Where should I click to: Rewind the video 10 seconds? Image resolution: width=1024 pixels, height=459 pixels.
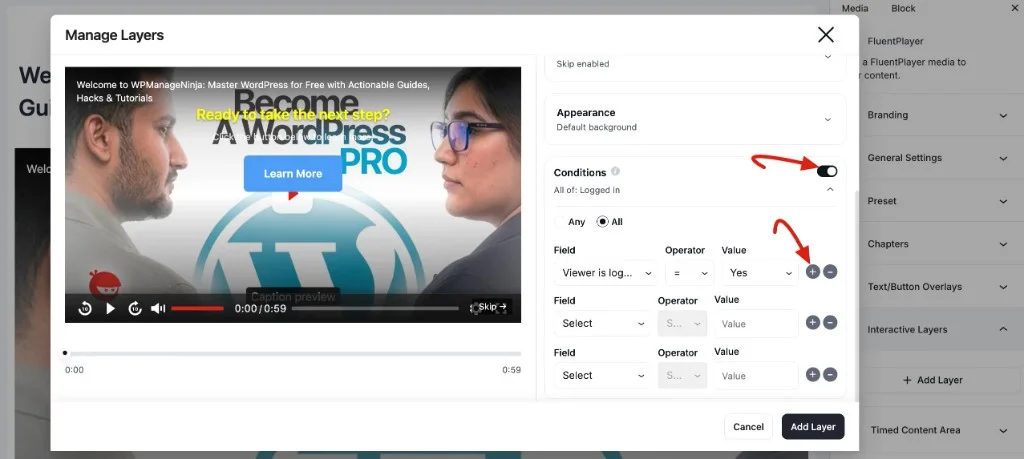pyautogui.click(x=85, y=308)
